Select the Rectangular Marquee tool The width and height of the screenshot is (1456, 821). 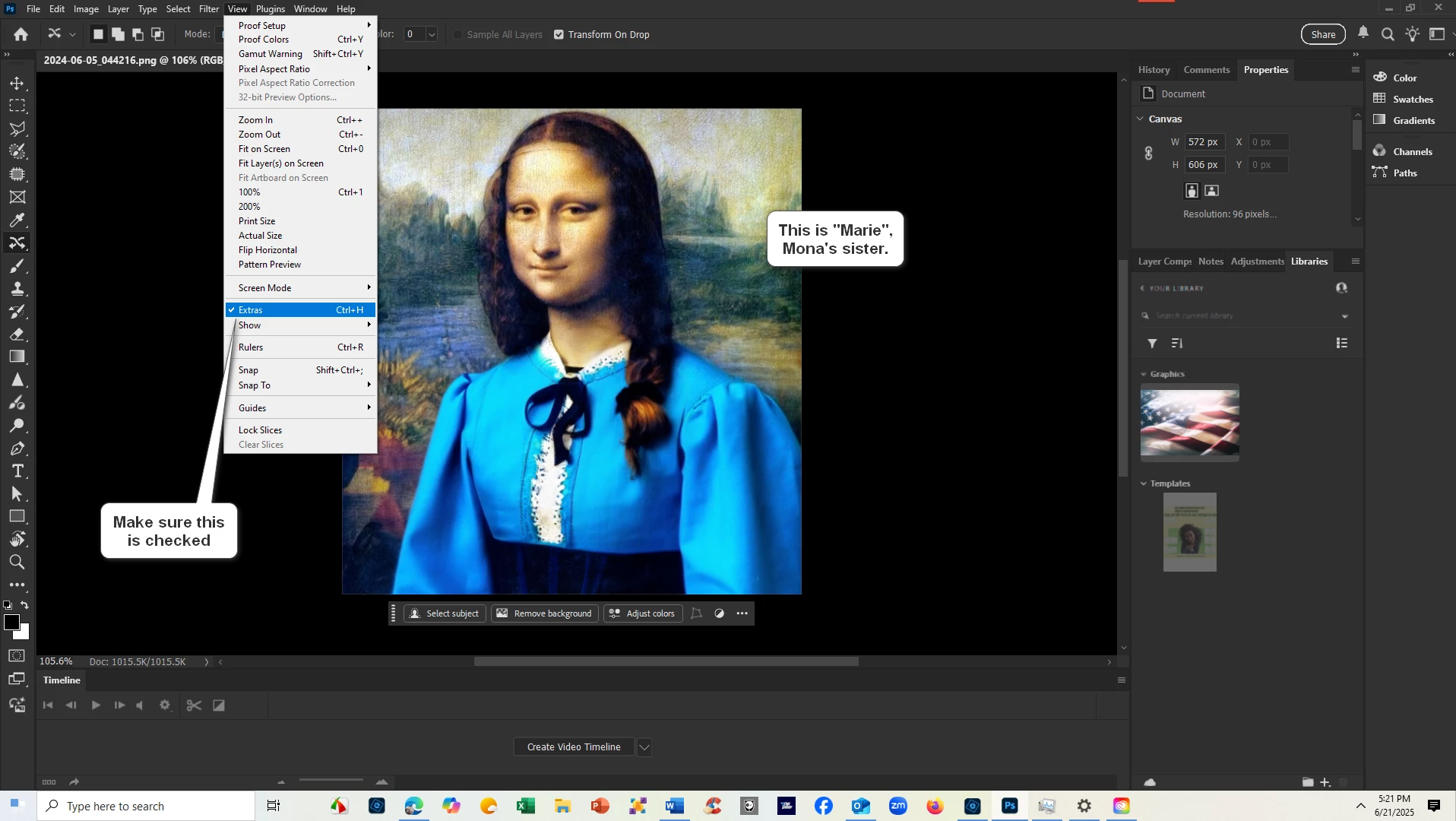[17, 106]
